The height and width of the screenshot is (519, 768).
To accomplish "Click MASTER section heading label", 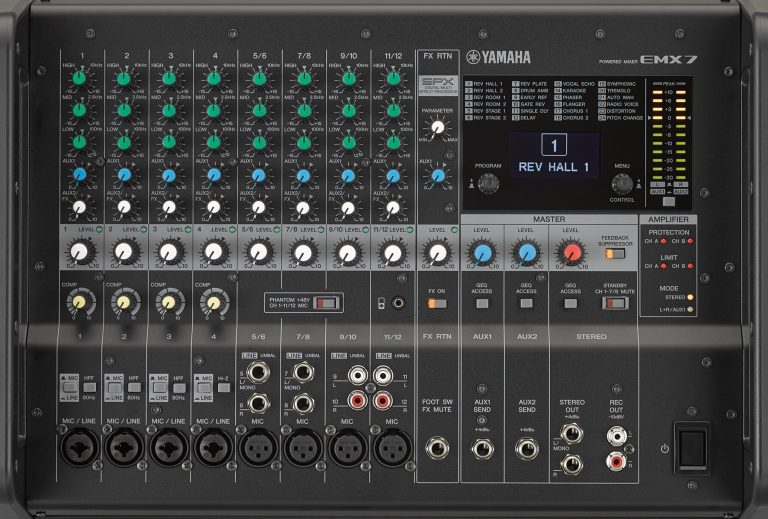I will [549, 219].
